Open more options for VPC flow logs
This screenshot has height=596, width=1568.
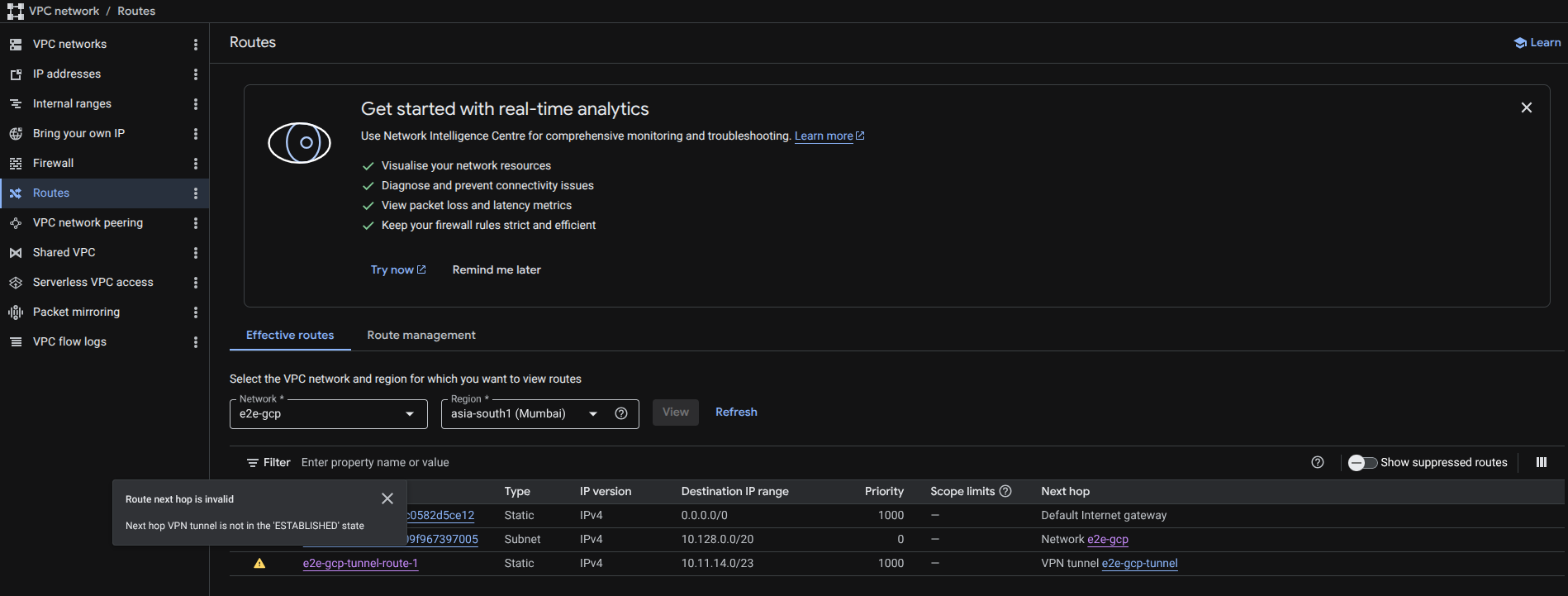coord(196,342)
